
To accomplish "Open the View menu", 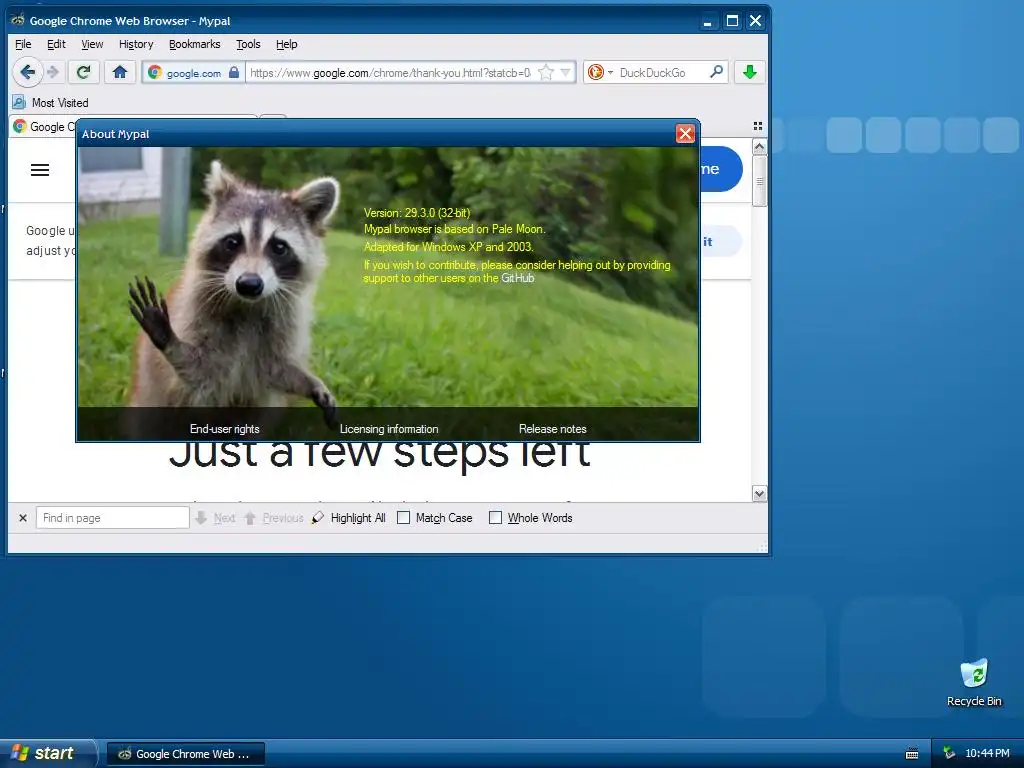I will [92, 44].
